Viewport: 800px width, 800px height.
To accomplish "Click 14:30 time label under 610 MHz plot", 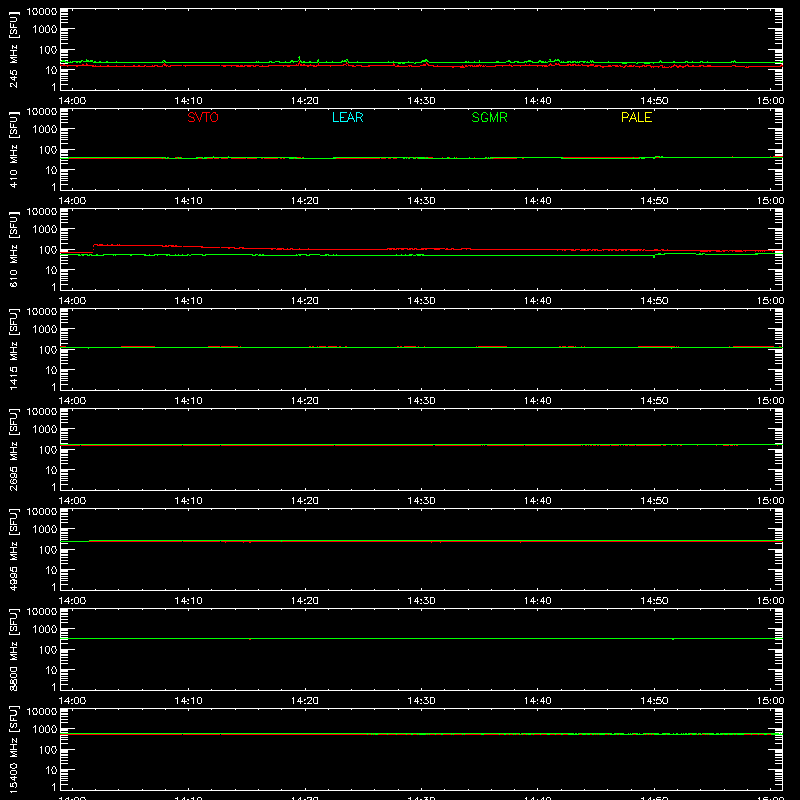I will [x=421, y=301].
